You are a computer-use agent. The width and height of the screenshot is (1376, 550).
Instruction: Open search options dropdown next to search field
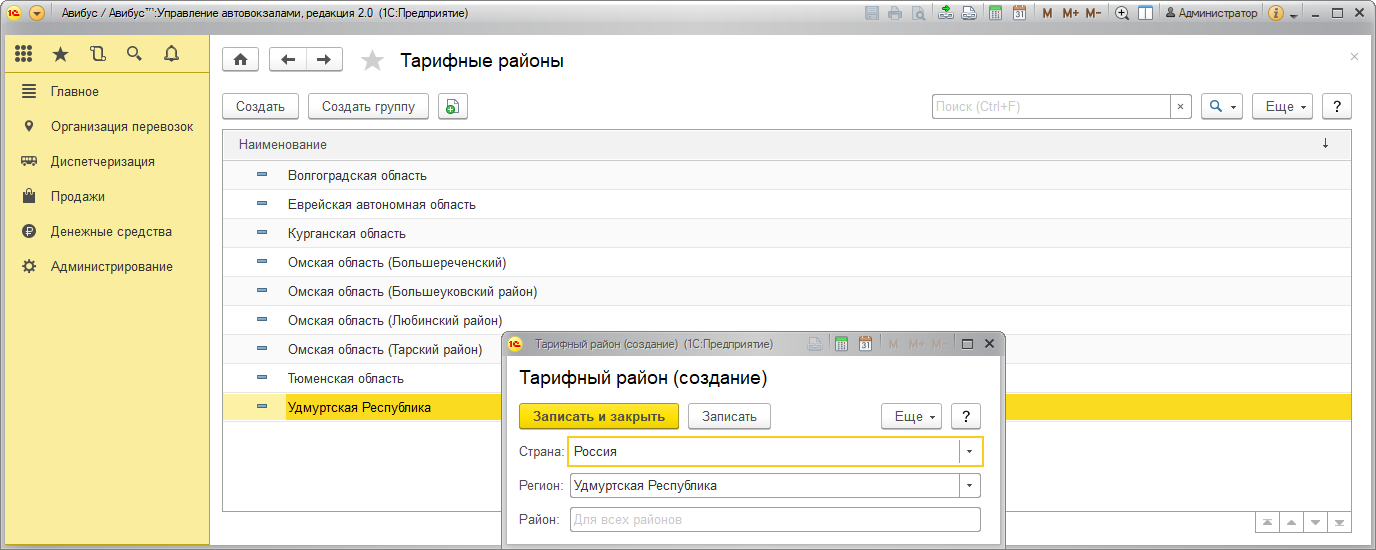[1221, 107]
